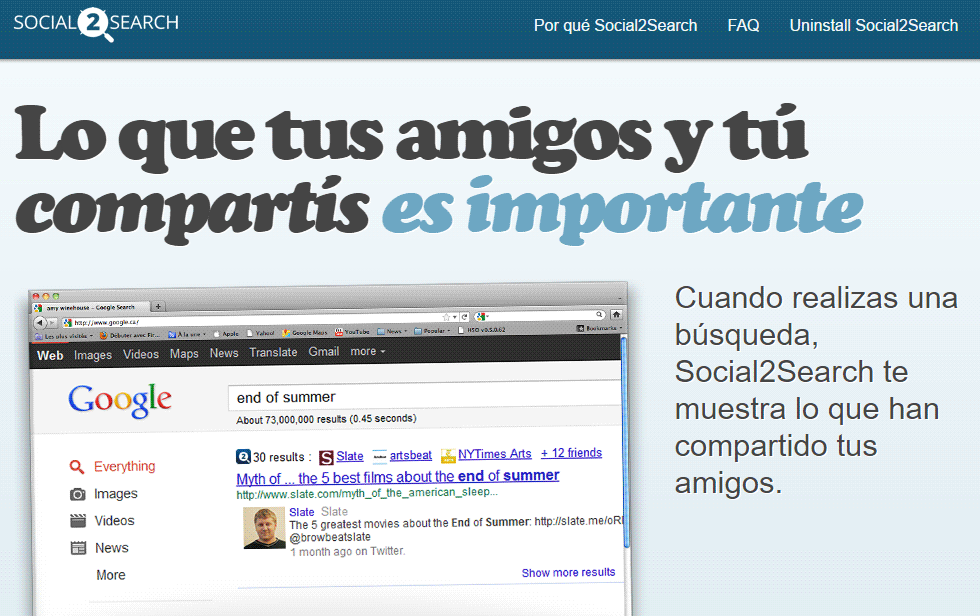The height and width of the screenshot is (616, 980).
Task: Click the browser forward arrow button
Action: (52, 323)
